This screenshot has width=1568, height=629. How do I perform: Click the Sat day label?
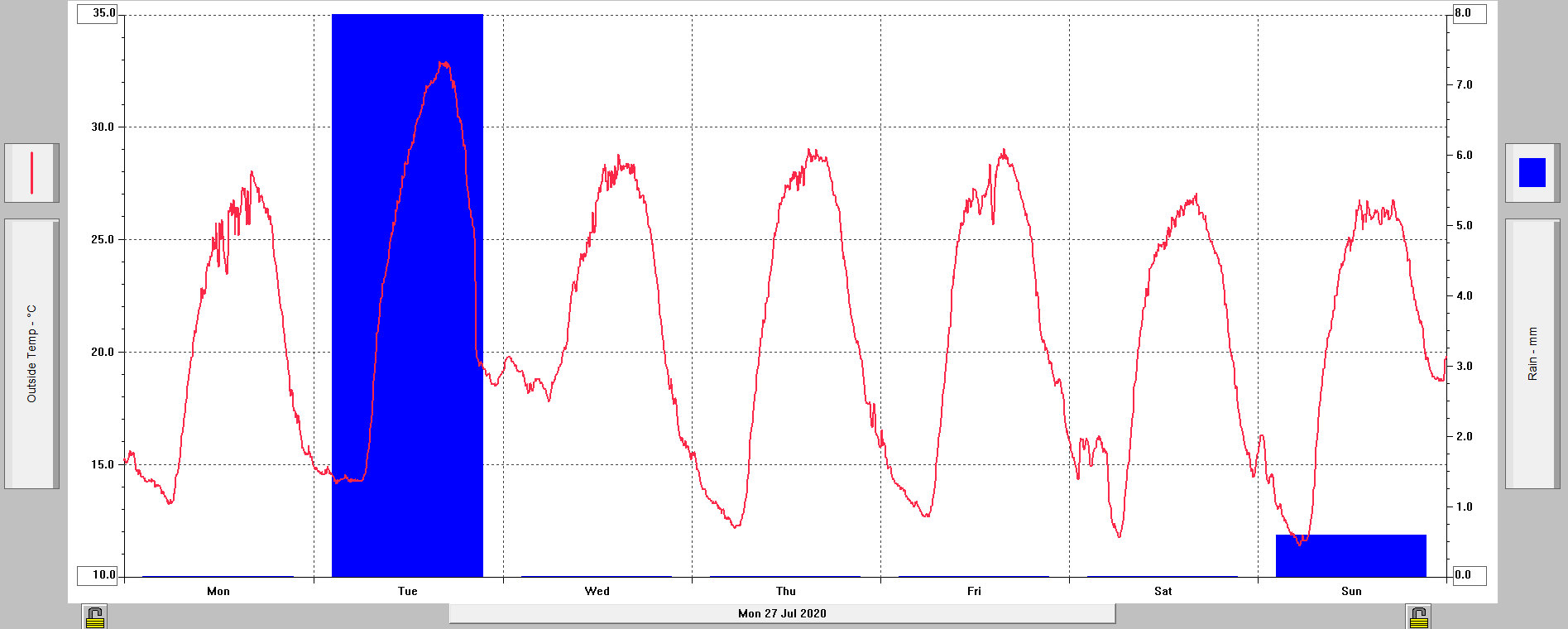pos(1163,591)
